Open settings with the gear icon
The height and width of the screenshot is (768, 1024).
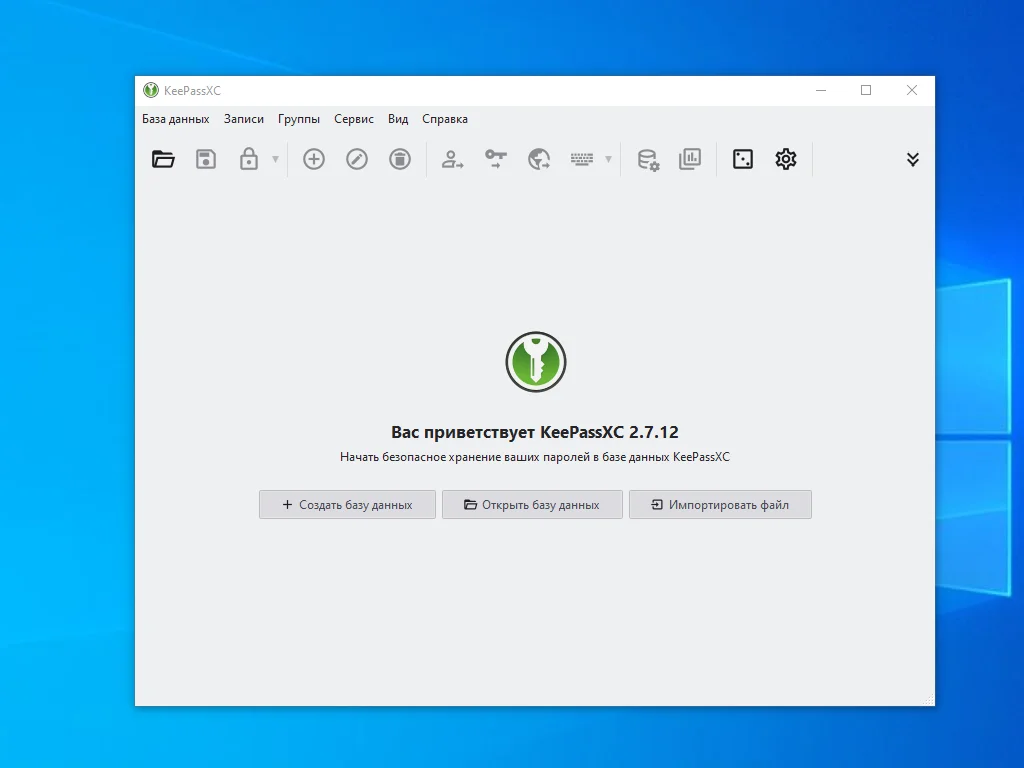[x=786, y=159]
